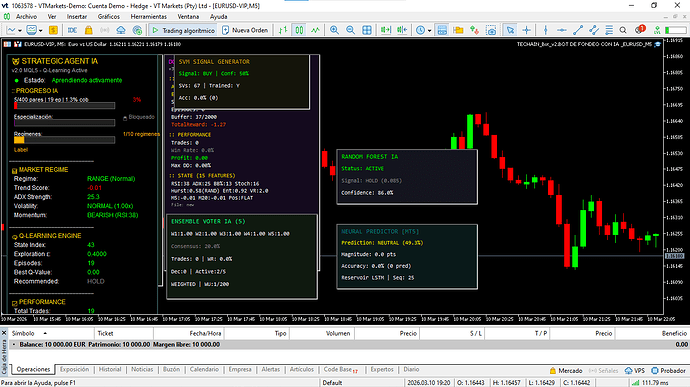This screenshot has height=387, width=690.
Task: Click the Mercado button in toolbox
Action: point(566,371)
